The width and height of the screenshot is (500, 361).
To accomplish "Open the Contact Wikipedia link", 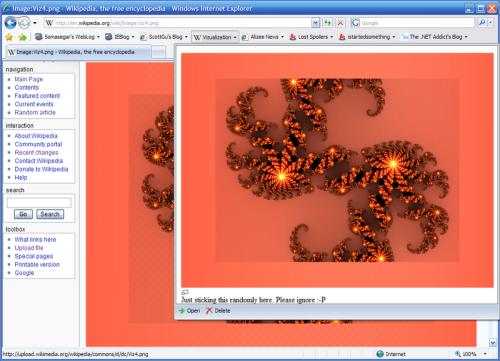I will point(39,161).
